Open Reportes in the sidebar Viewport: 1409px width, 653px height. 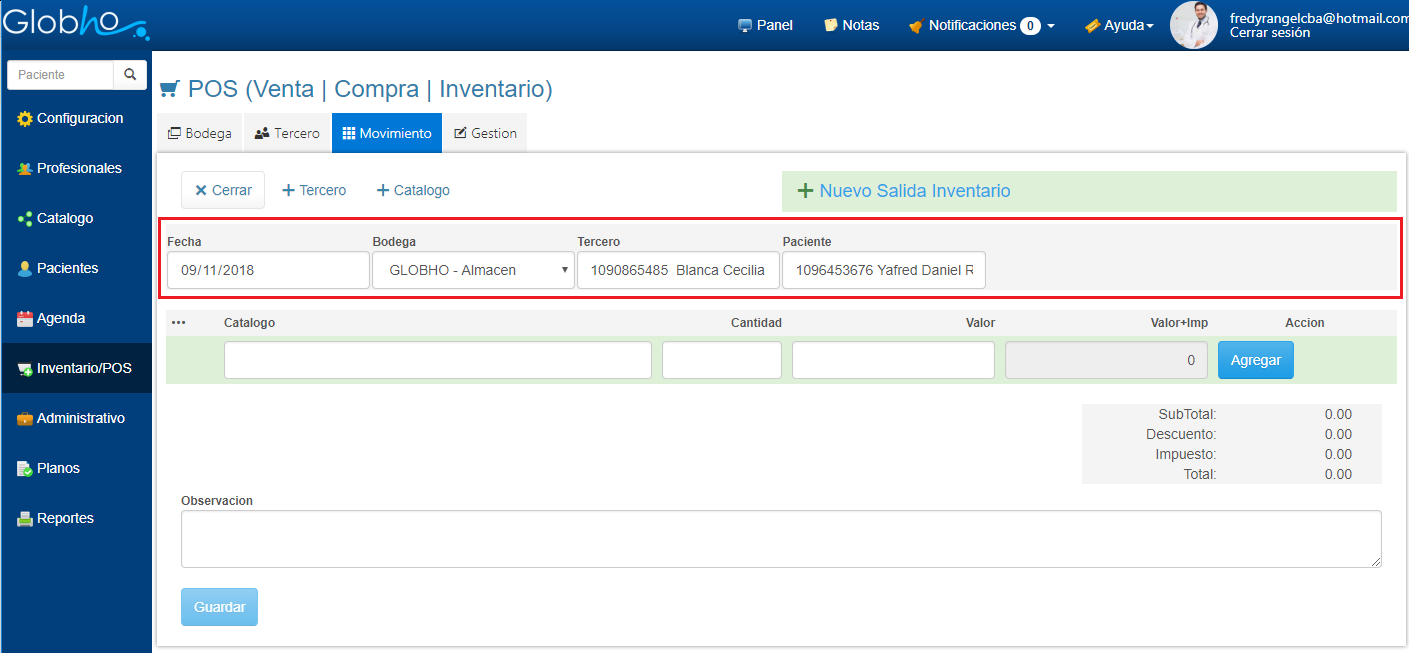(x=64, y=519)
